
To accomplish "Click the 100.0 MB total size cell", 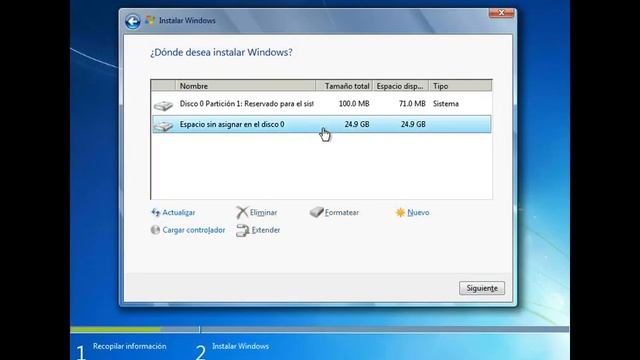I will coord(354,104).
